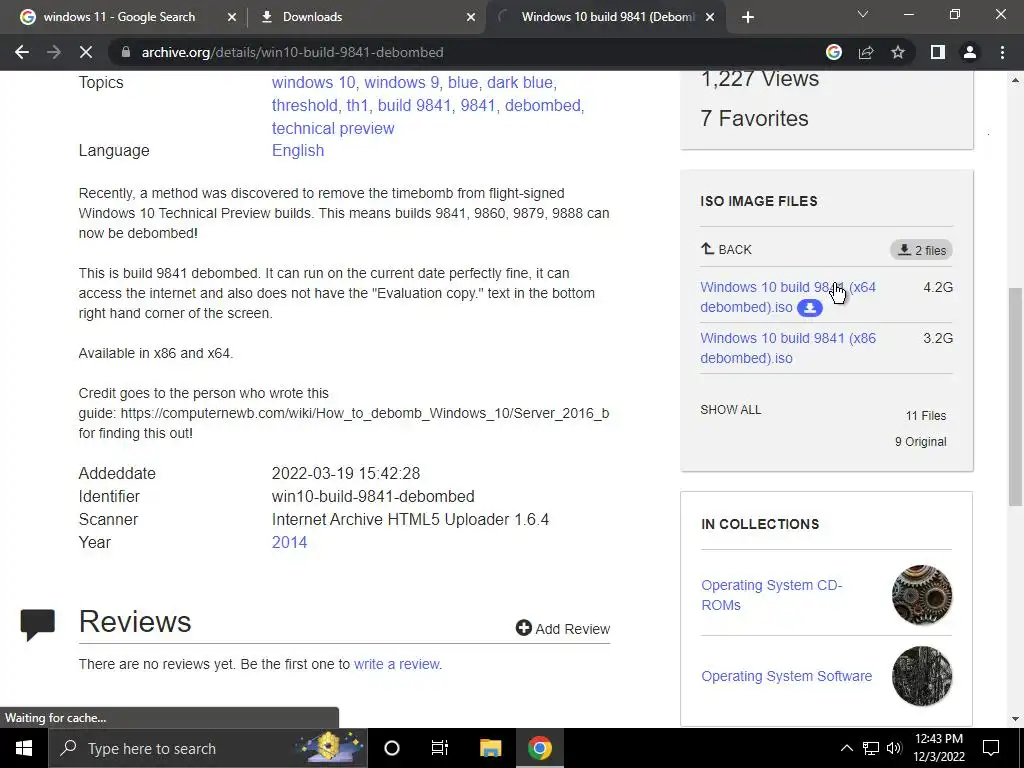
Task: Click the BACK link in ISO files
Action: click(726, 249)
